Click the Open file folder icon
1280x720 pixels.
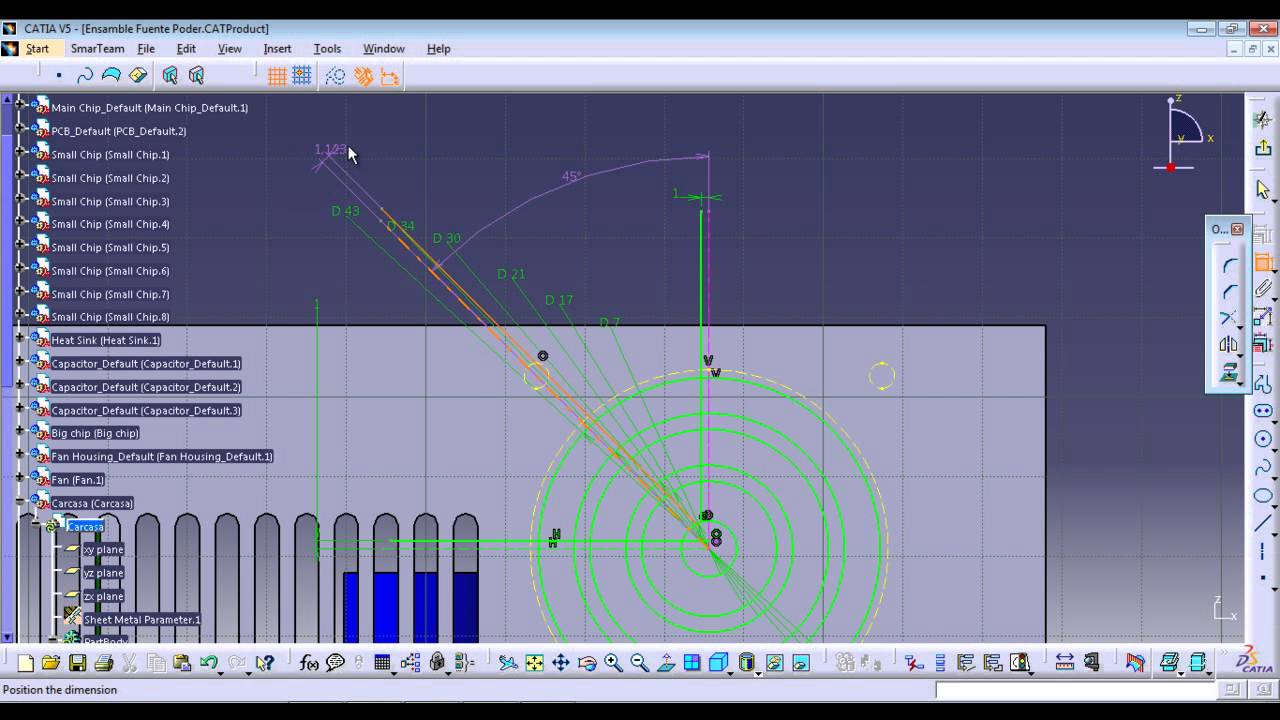click(x=51, y=662)
